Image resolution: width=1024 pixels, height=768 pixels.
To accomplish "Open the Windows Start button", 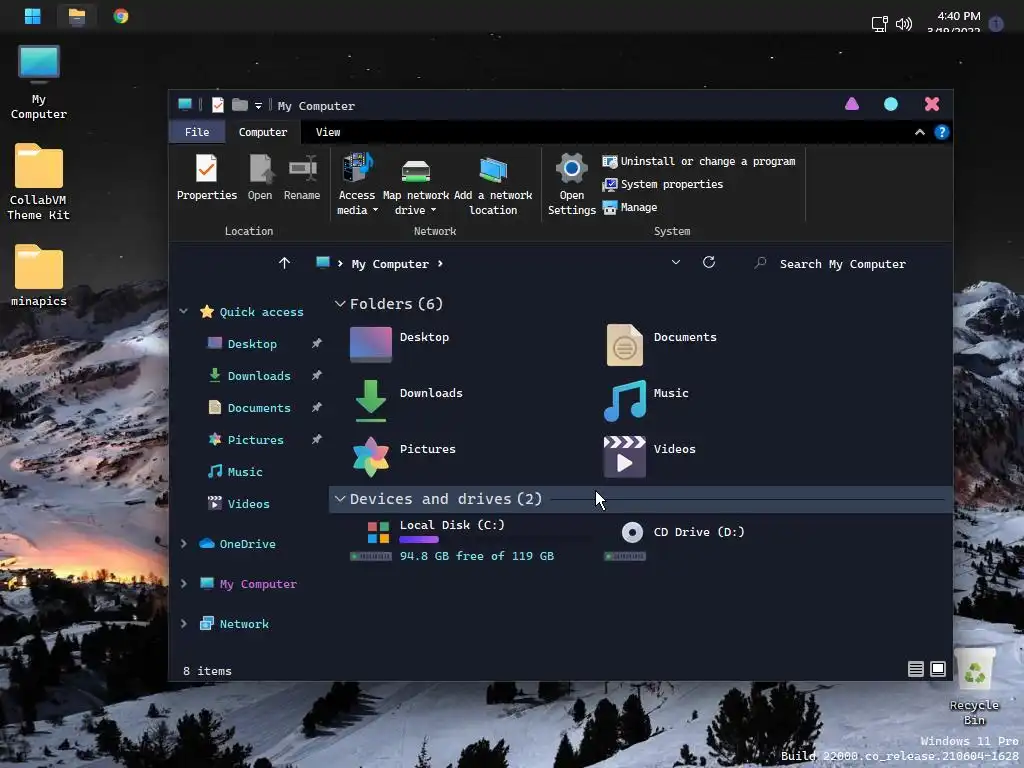I will (x=33, y=16).
